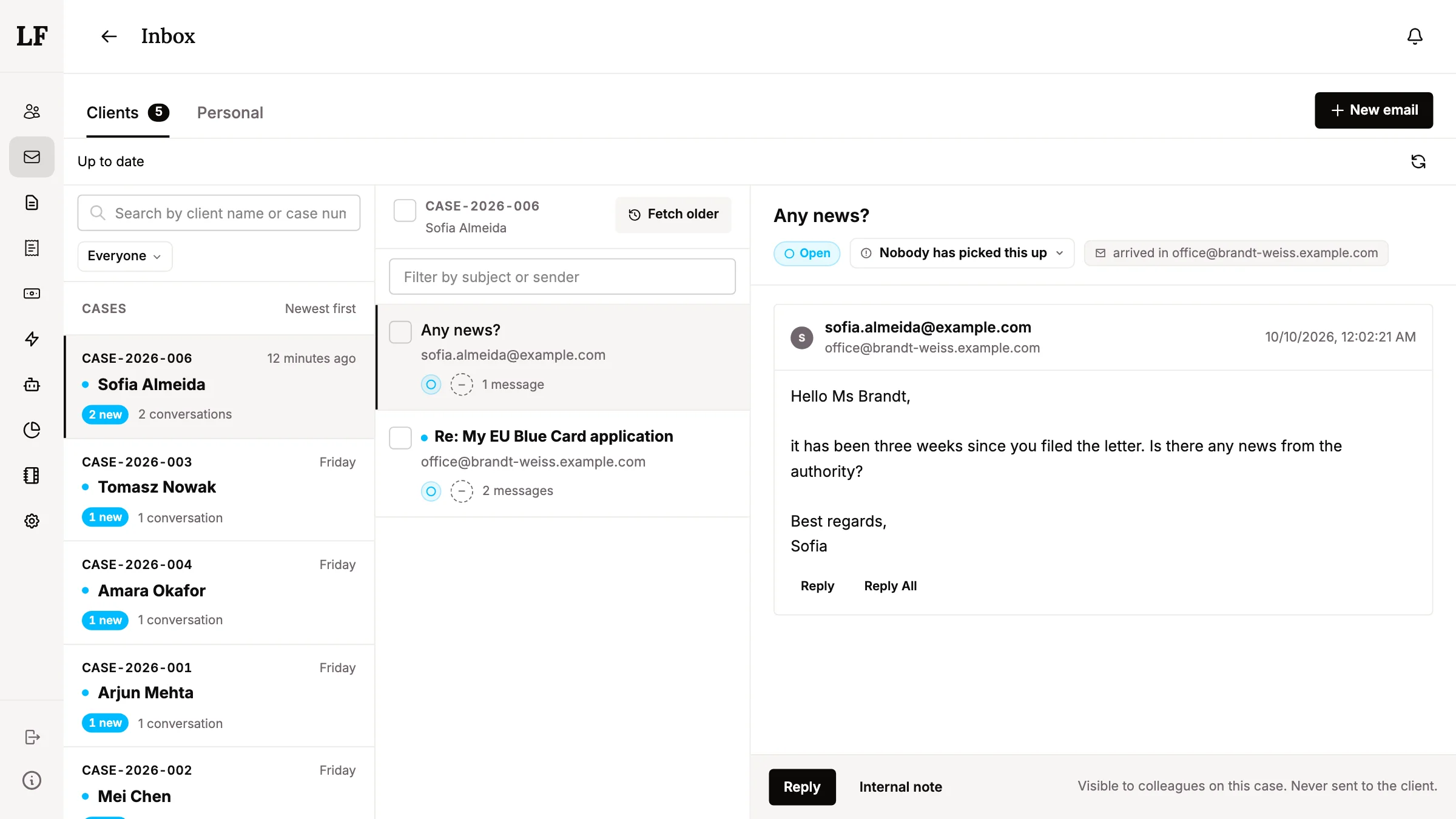Click the sofia.almeida@example.com sender header
Image resolution: width=1456 pixels, height=819 pixels.
tap(928, 328)
